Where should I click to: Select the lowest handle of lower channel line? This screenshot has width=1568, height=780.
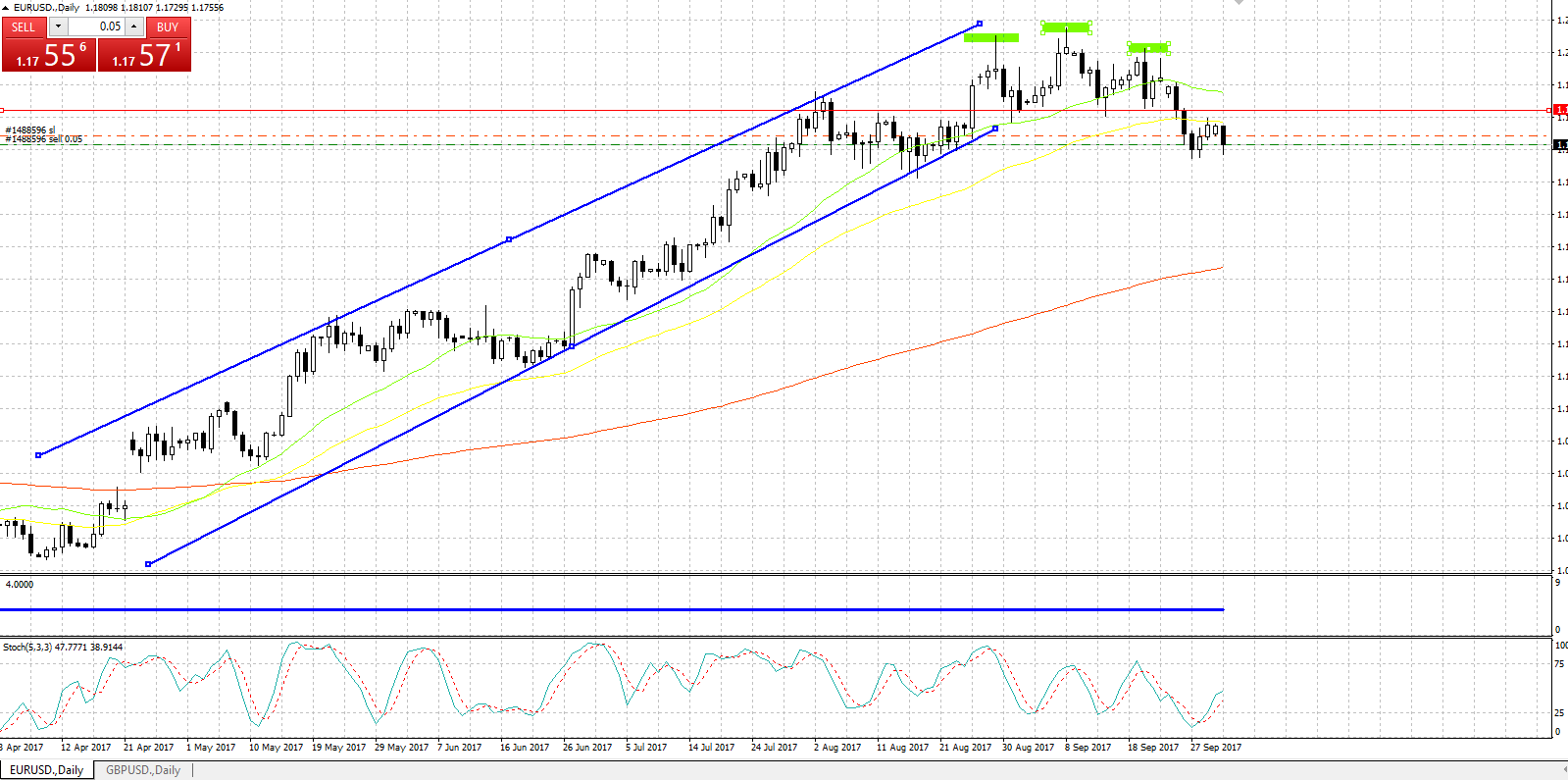[148, 564]
